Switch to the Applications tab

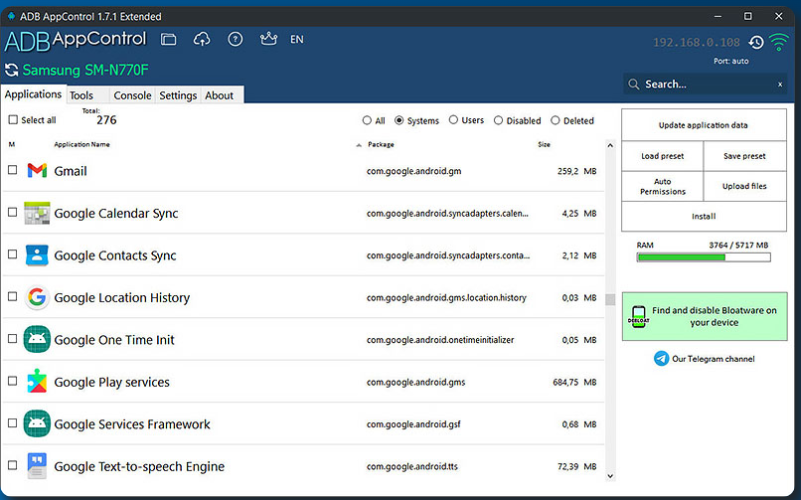click(x=33, y=94)
